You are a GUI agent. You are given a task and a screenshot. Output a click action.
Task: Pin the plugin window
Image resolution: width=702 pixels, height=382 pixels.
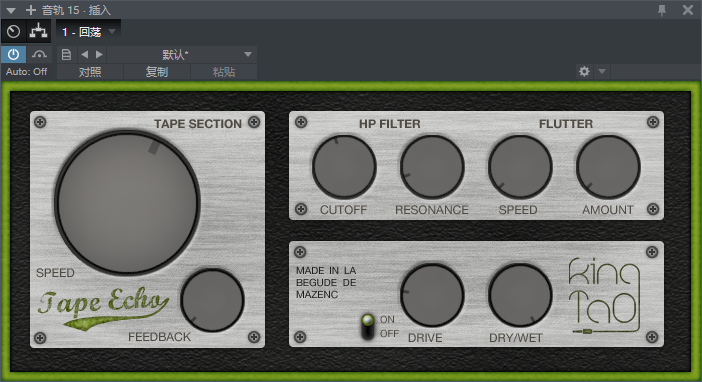pos(662,10)
